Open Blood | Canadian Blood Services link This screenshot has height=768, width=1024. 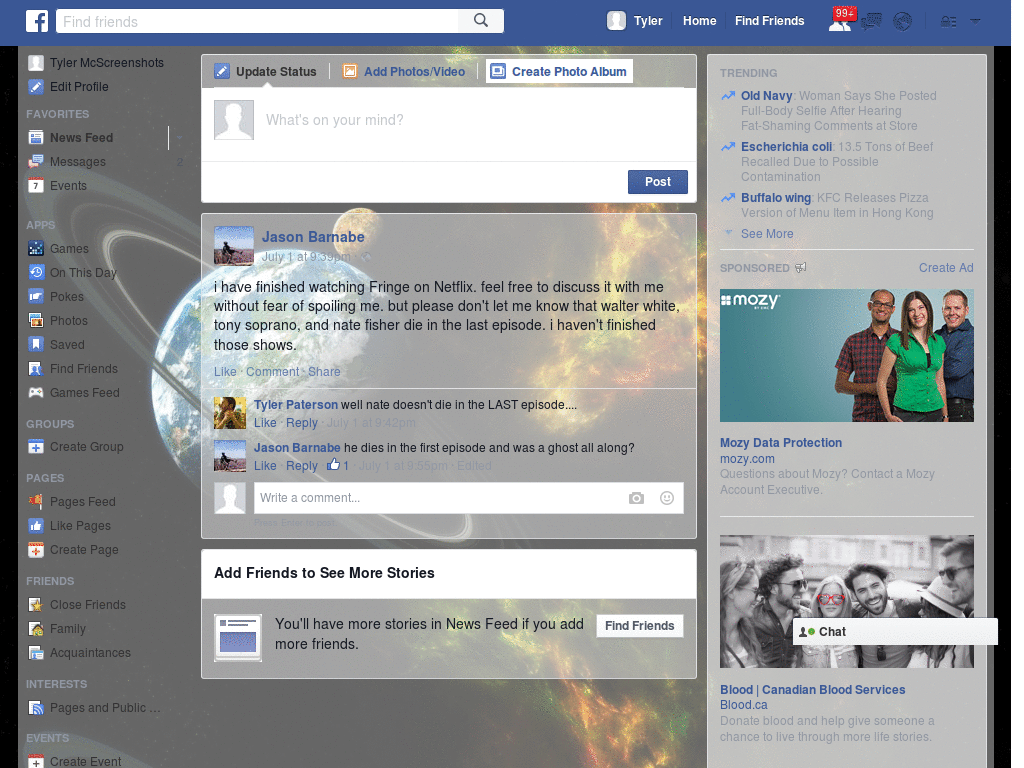click(812, 690)
